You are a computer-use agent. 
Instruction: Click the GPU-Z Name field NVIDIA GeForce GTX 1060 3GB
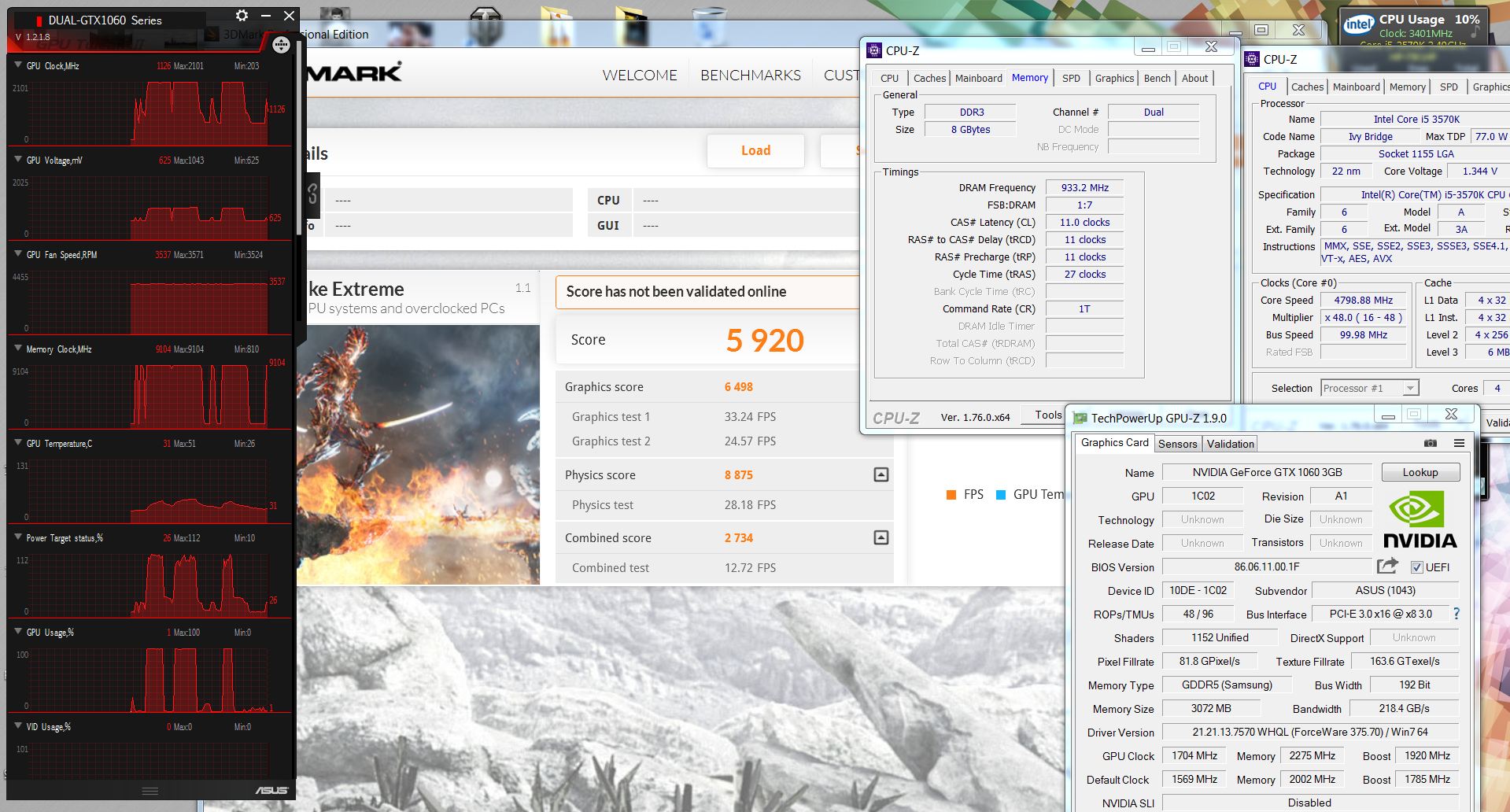pyautogui.click(x=1267, y=472)
